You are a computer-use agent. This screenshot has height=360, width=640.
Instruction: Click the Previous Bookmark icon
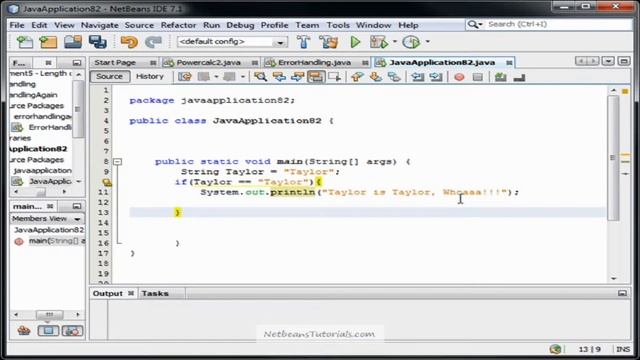point(357,77)
